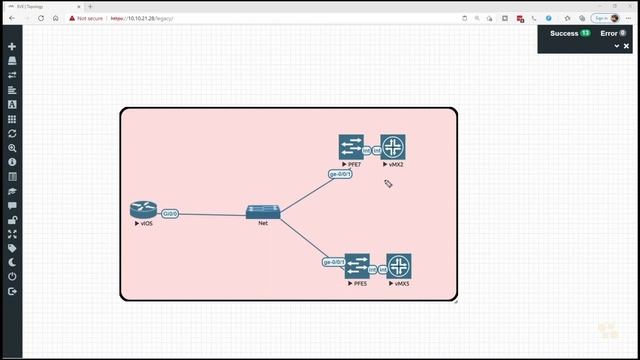Screen dimensions: 640x360
Task: Select the EVE Topology browser tab
Action: [44, 7]
